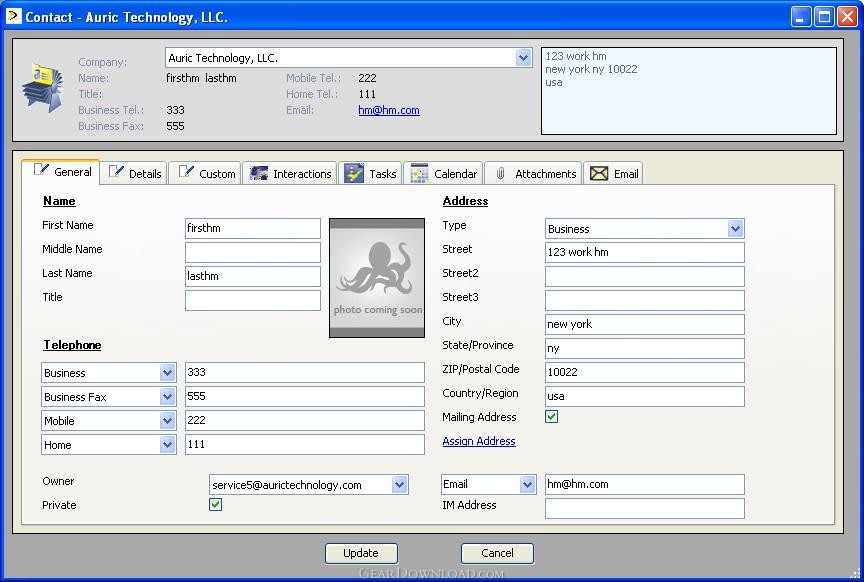Click the address summary box in header
The height and width of the screenshot is (582, 864).
coord(689,91)
